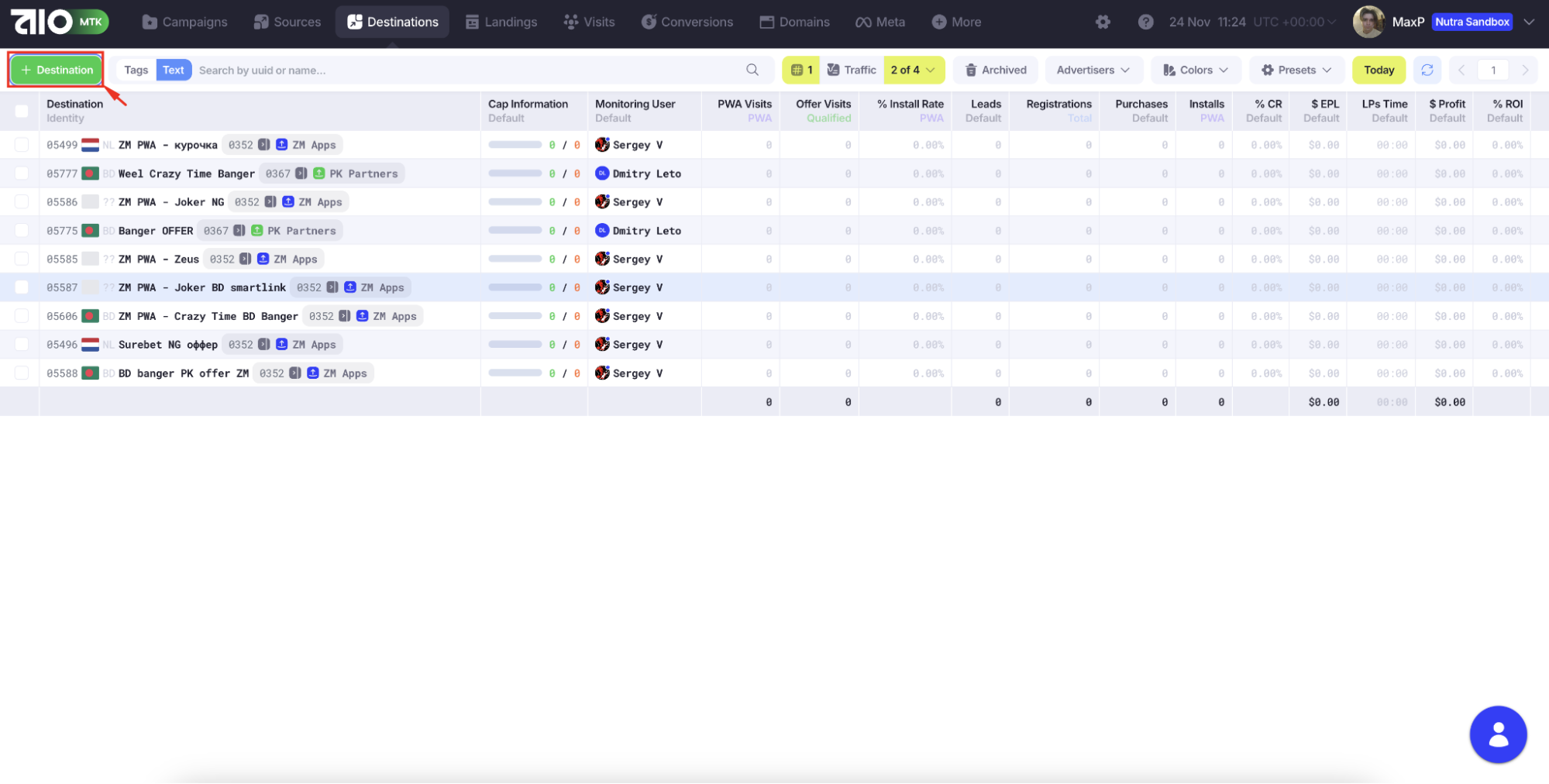The image size is (1549, 784).
Task: Click cap progress bar for row 05777
Action: 515,174
